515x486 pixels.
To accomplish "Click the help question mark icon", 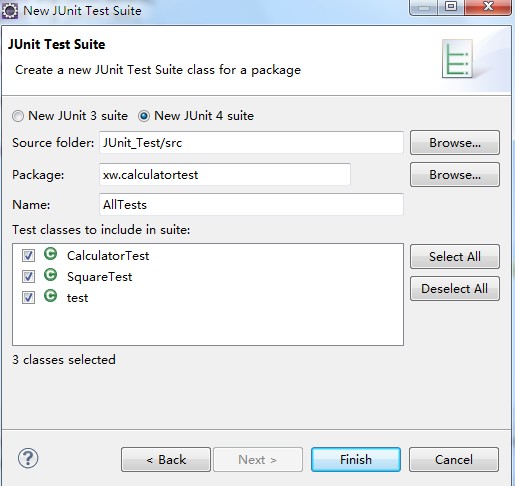I will 28,458.
